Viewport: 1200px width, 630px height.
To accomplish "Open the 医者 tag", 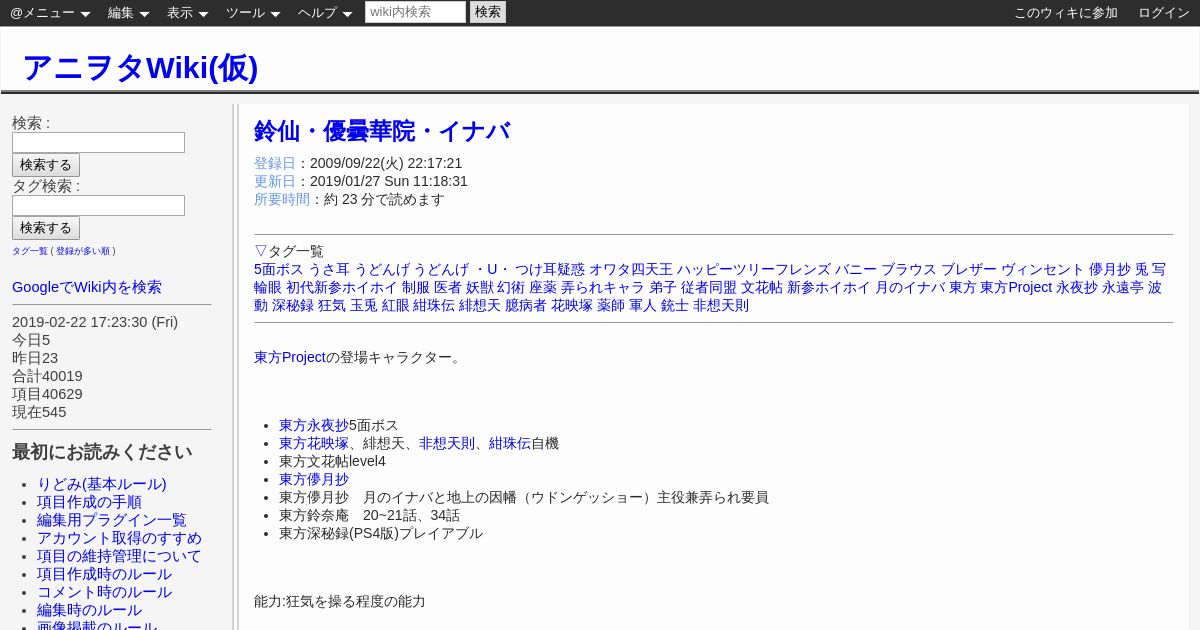I will tap(448, 288).
